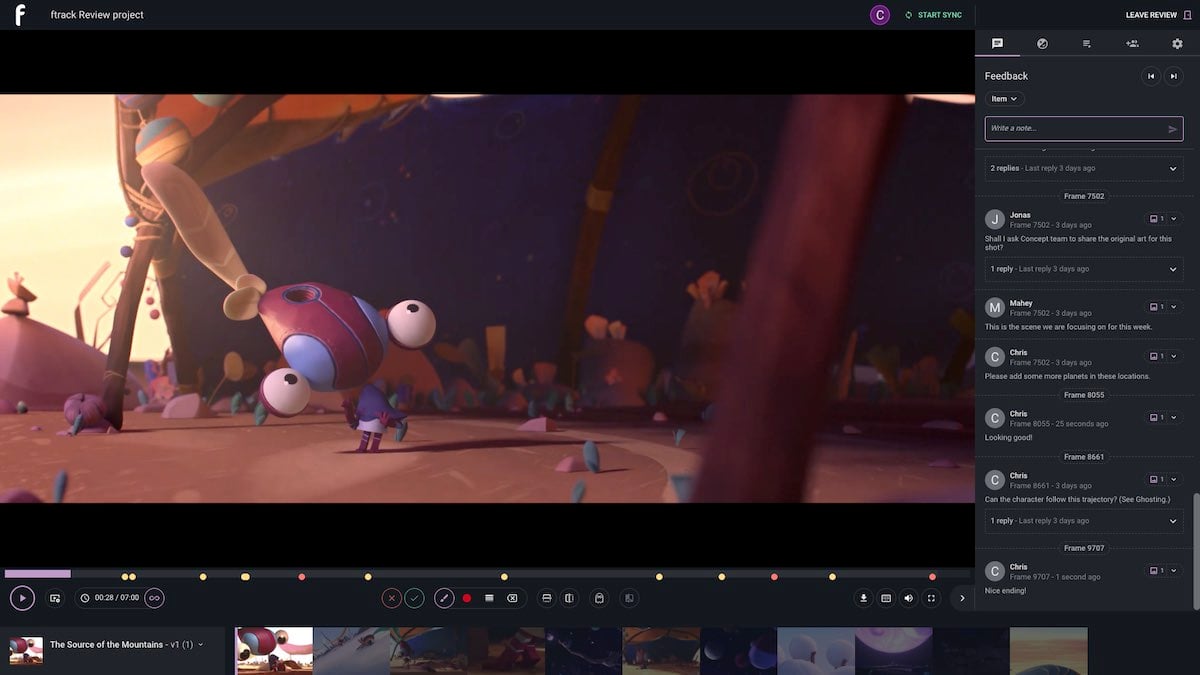Play the video
Viewport: 1200px width, 675px height.
(x=22, y=598)
